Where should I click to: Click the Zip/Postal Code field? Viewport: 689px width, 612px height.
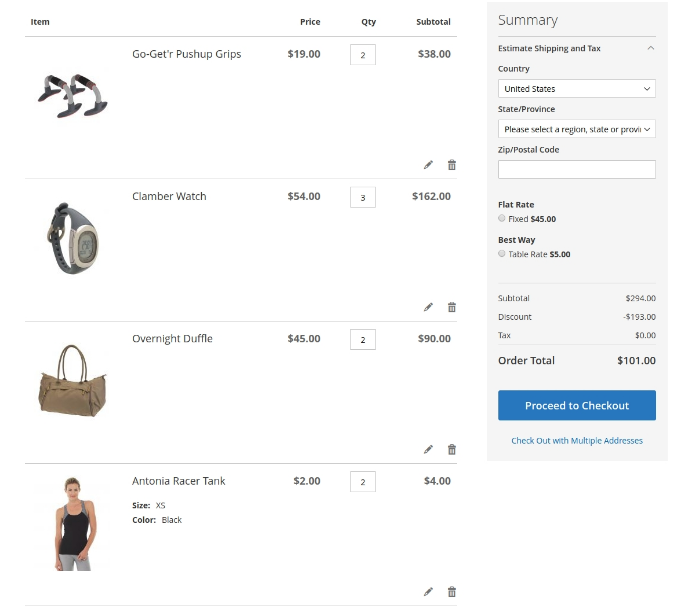(x=576, y=169)
